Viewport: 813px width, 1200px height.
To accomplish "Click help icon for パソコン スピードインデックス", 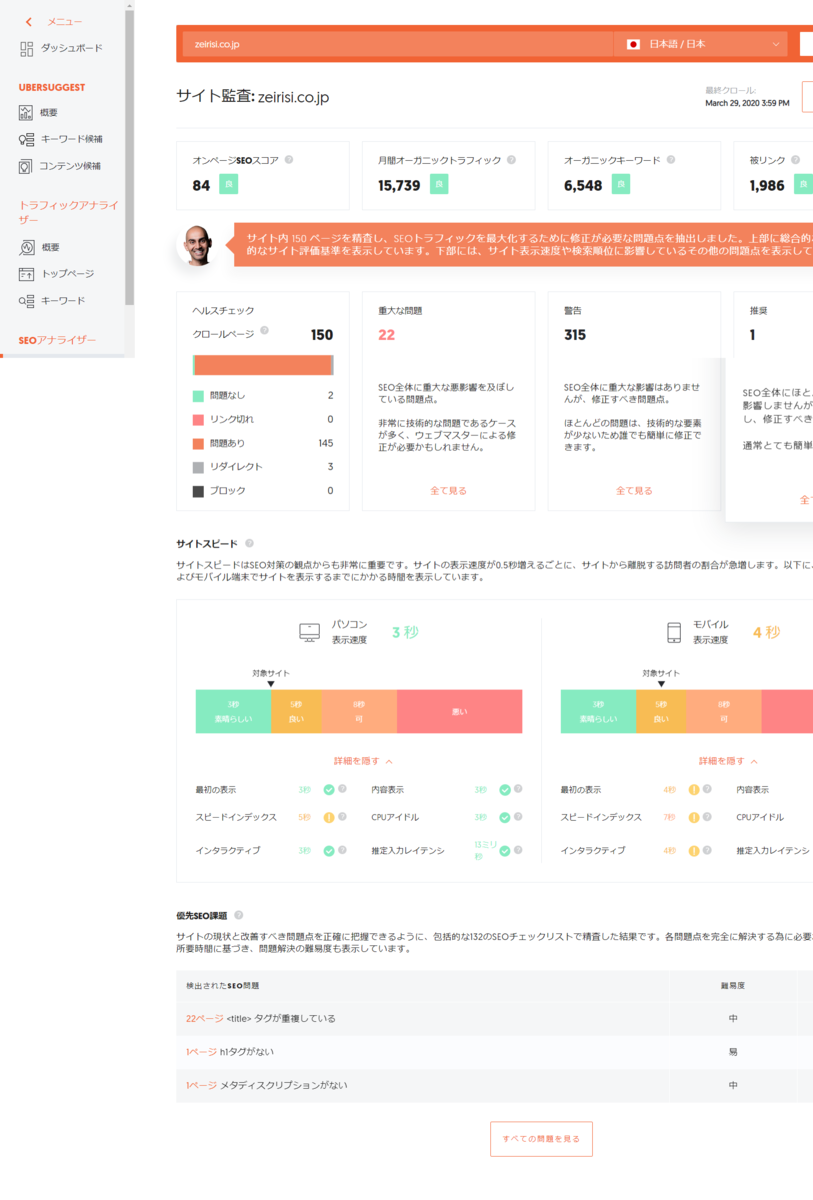I will click(343, 817).
